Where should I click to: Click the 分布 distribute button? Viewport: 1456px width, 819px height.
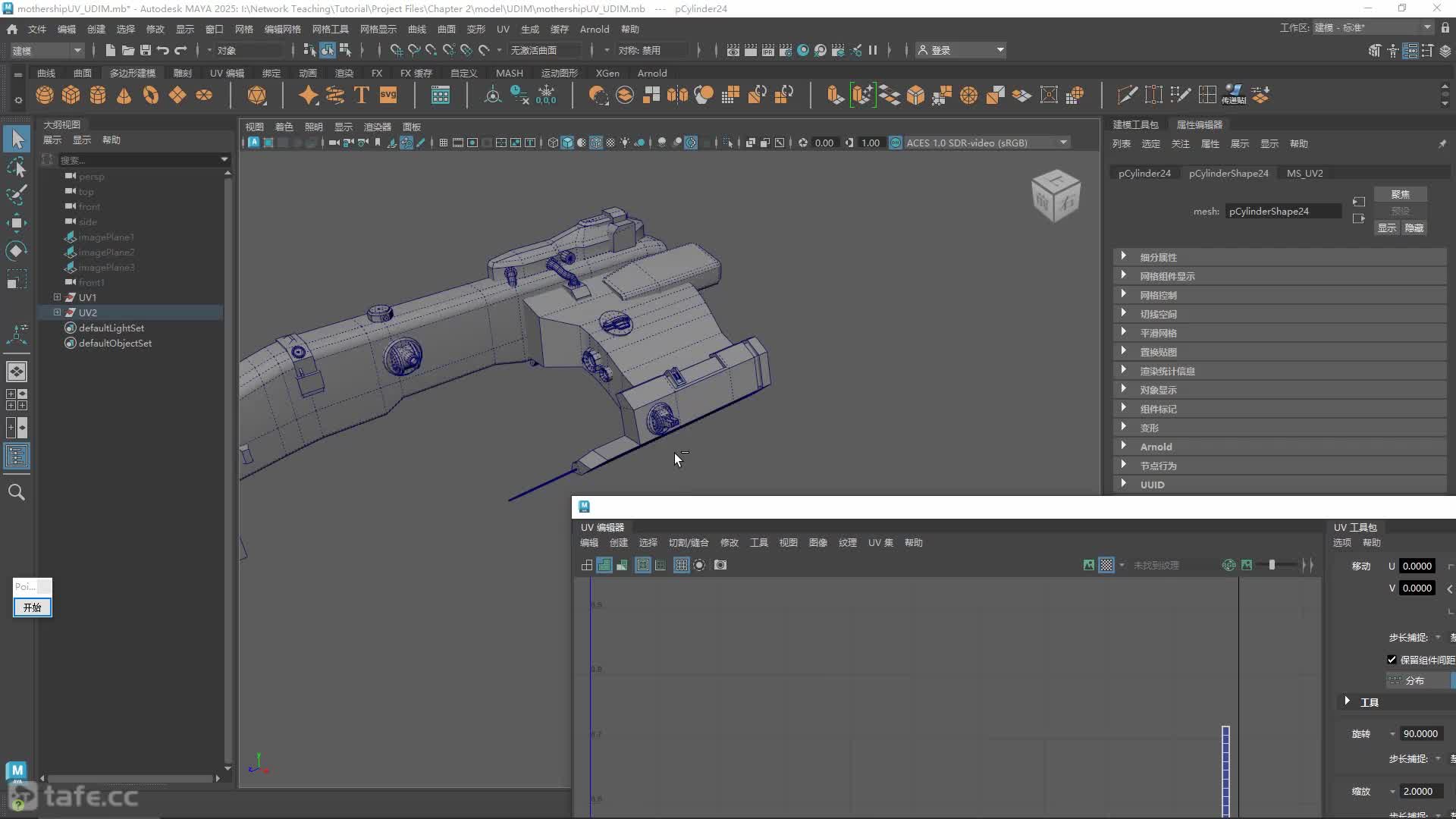[1417, 680]
